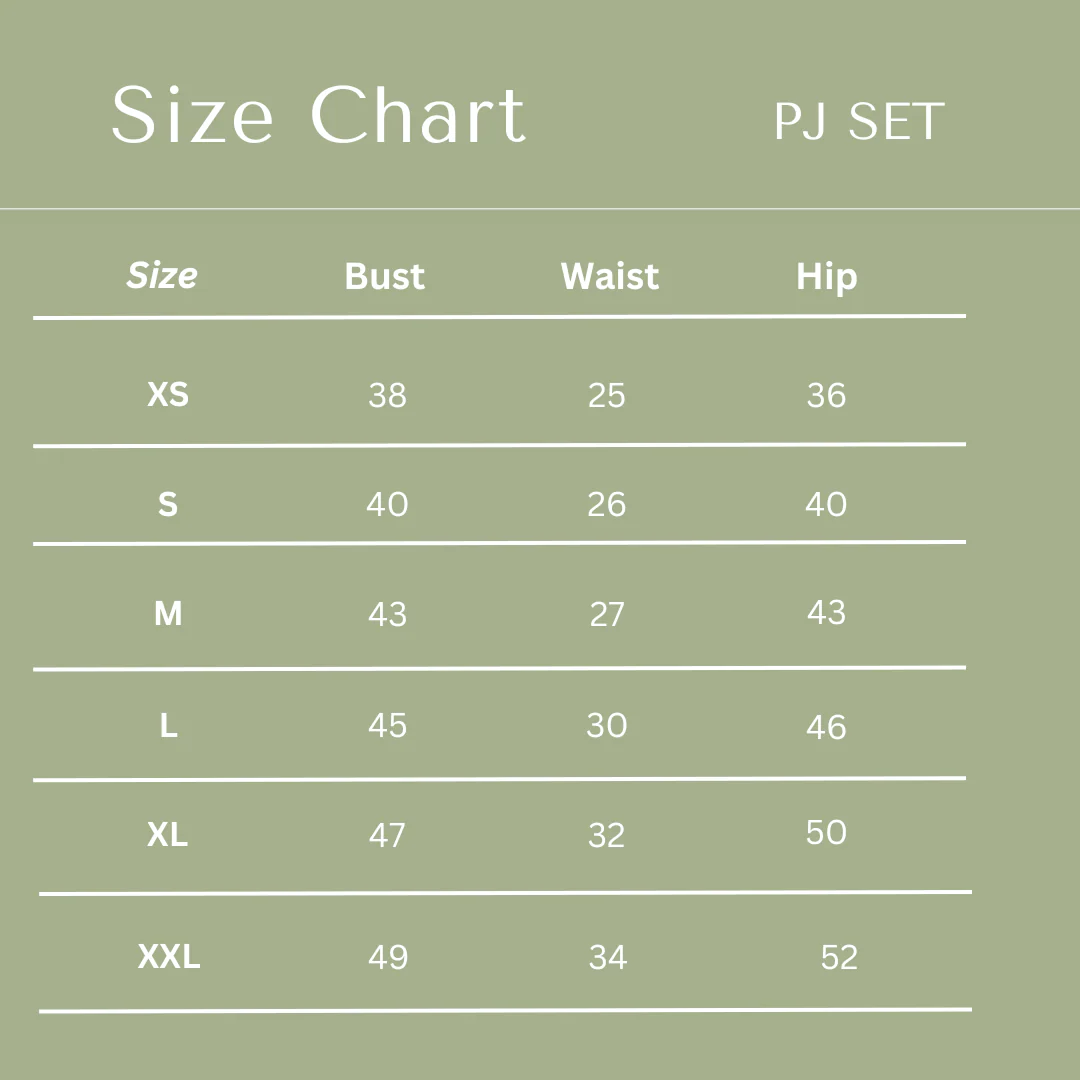Select the M size row label
This screenshot has height=1080, width=1080.
point(168,614)
